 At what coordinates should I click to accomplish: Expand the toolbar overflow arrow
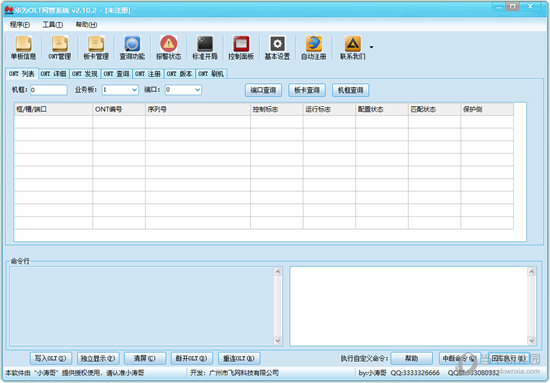[371, 47]
